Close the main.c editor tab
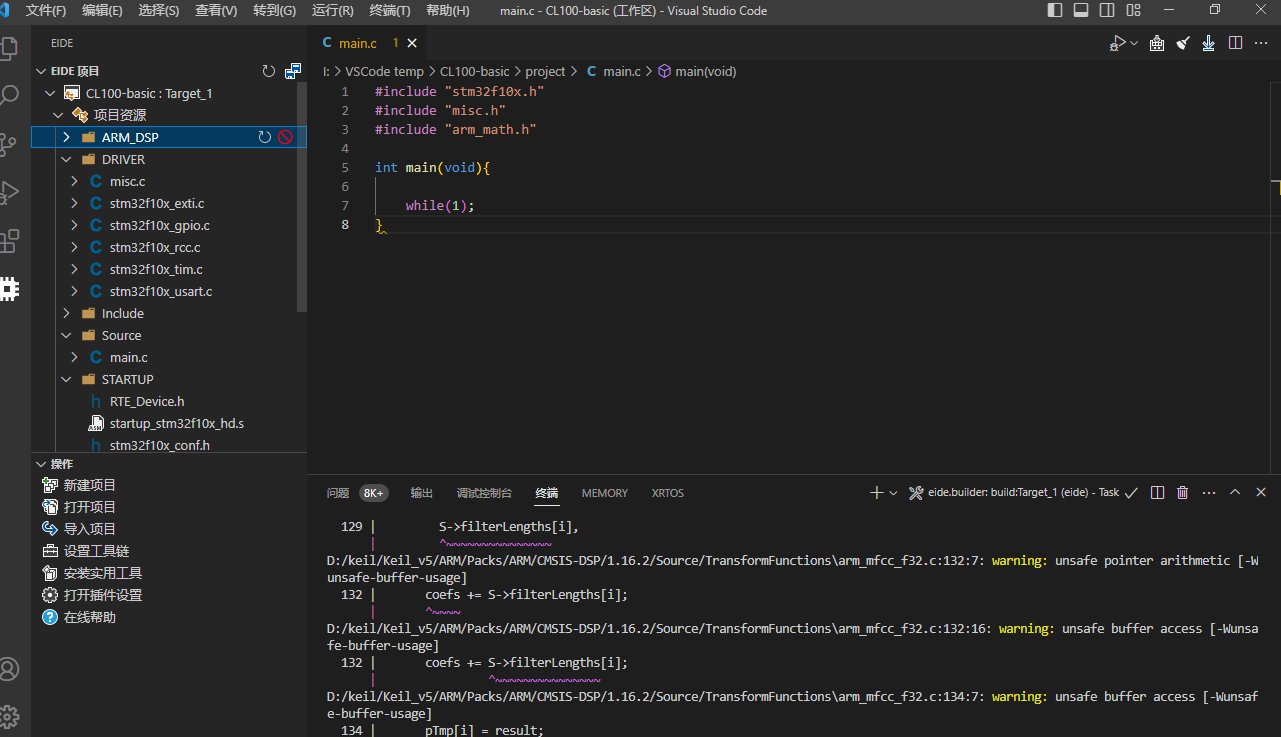Screen dimensions: 1281x737 411,43
